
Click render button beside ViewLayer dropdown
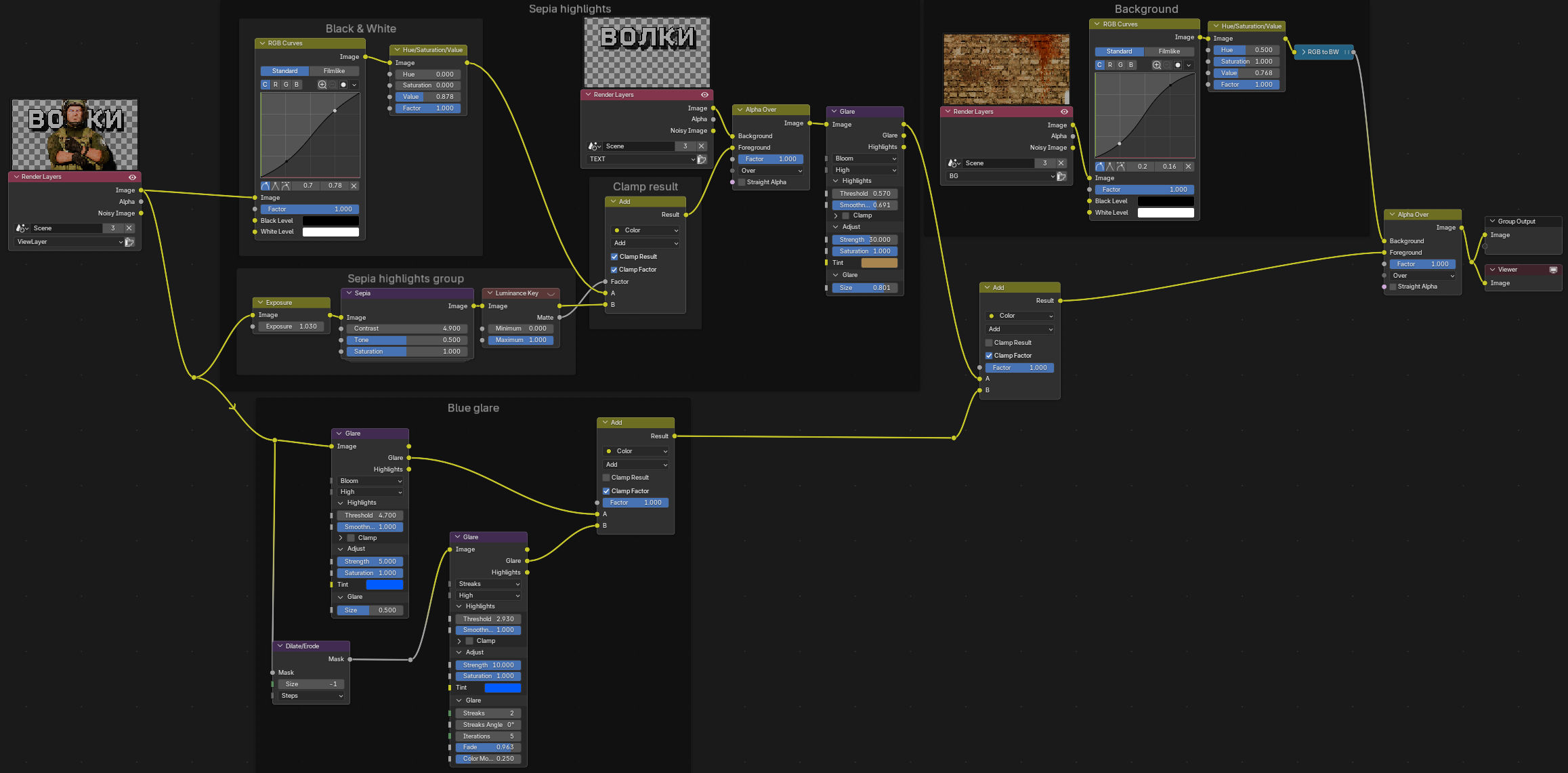point(129,242)
